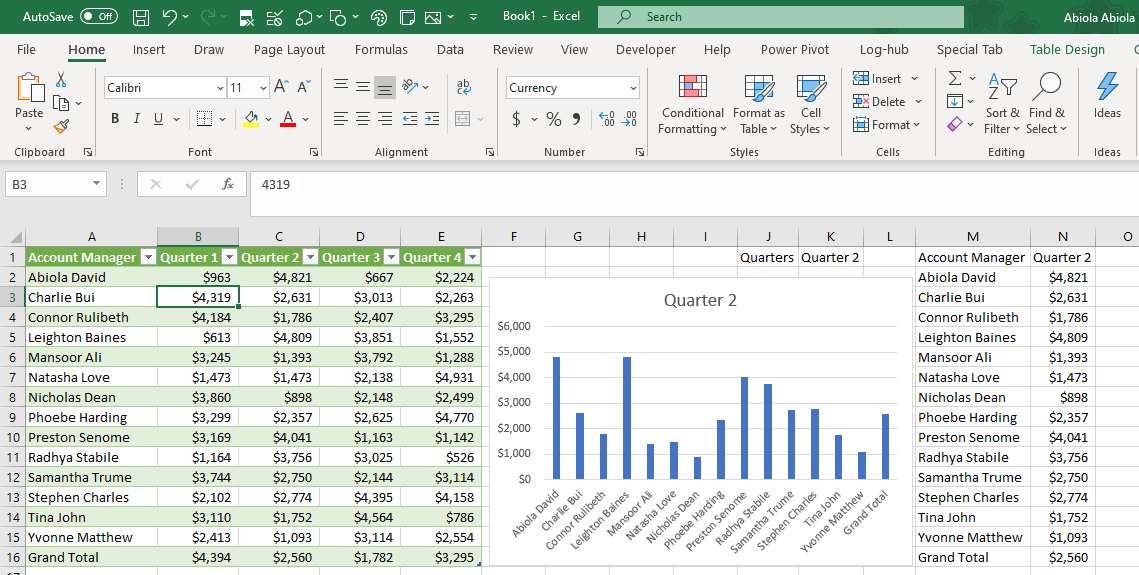Click the Accounting dollar sign format
The image size is (1139, 575).
516,119
